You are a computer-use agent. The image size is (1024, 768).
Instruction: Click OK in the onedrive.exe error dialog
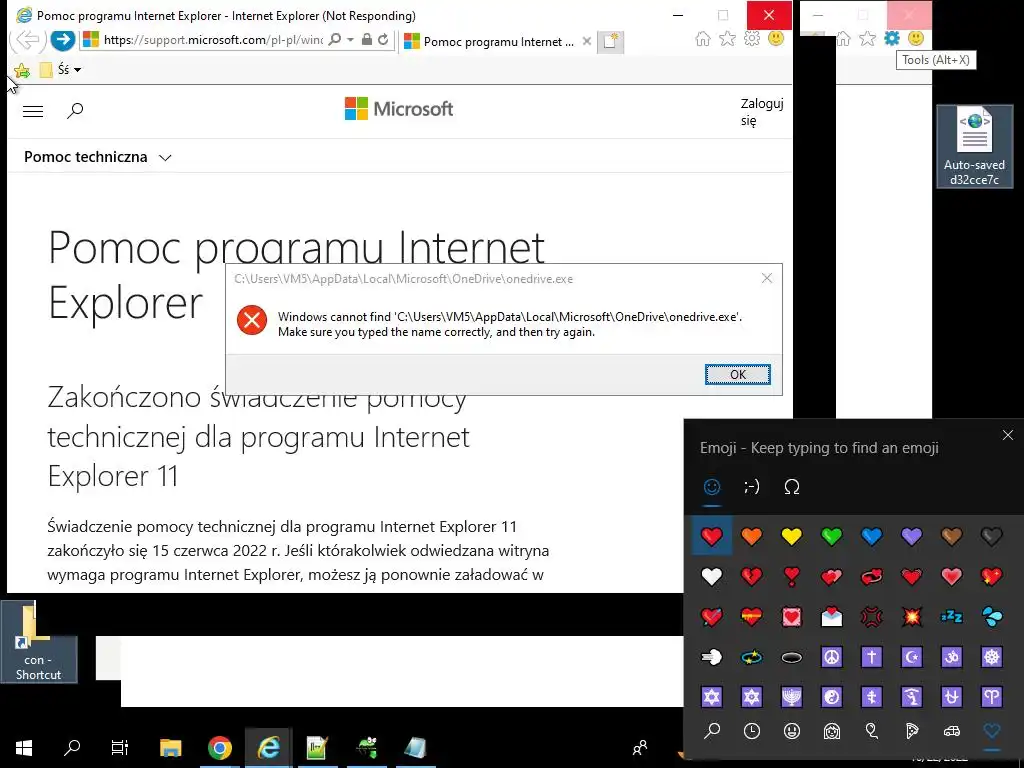[737, 374]
